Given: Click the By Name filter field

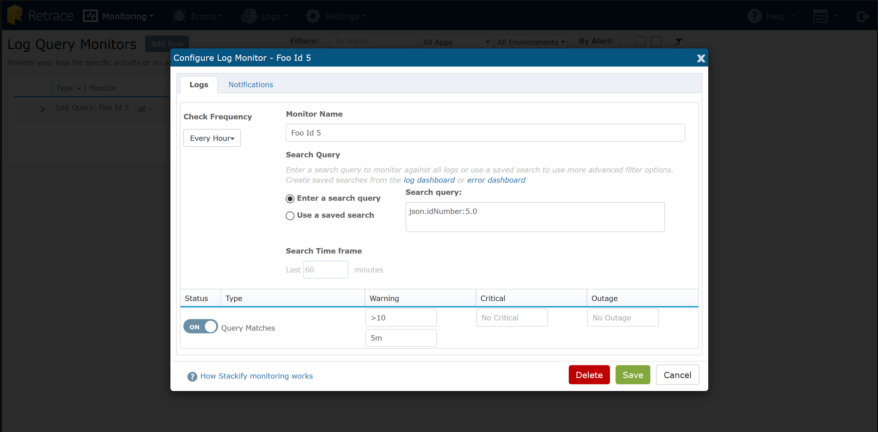Looking at the screenshot, I should pyautogui.click(x=368, y=41).
